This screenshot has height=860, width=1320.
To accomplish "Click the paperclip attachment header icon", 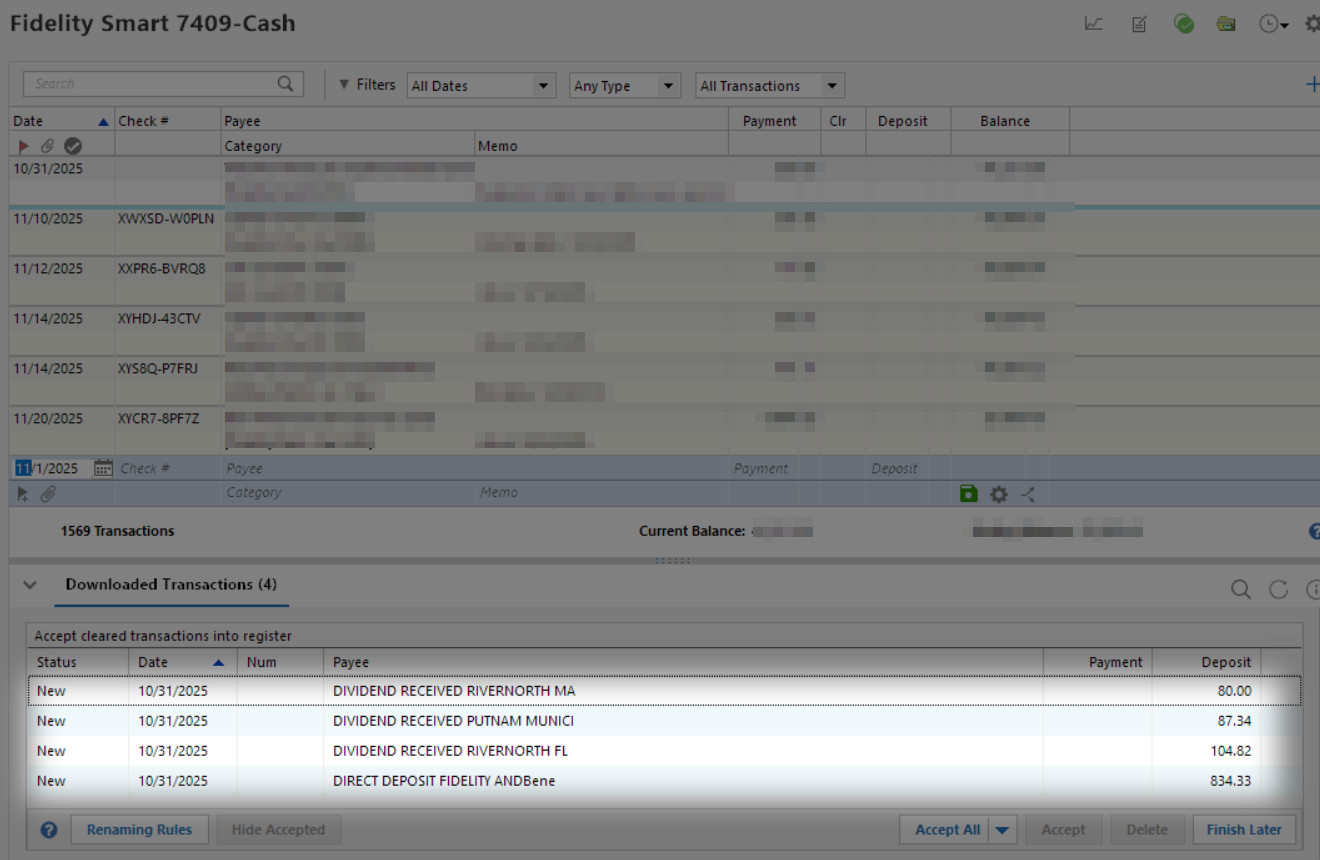I will (48, 146).
